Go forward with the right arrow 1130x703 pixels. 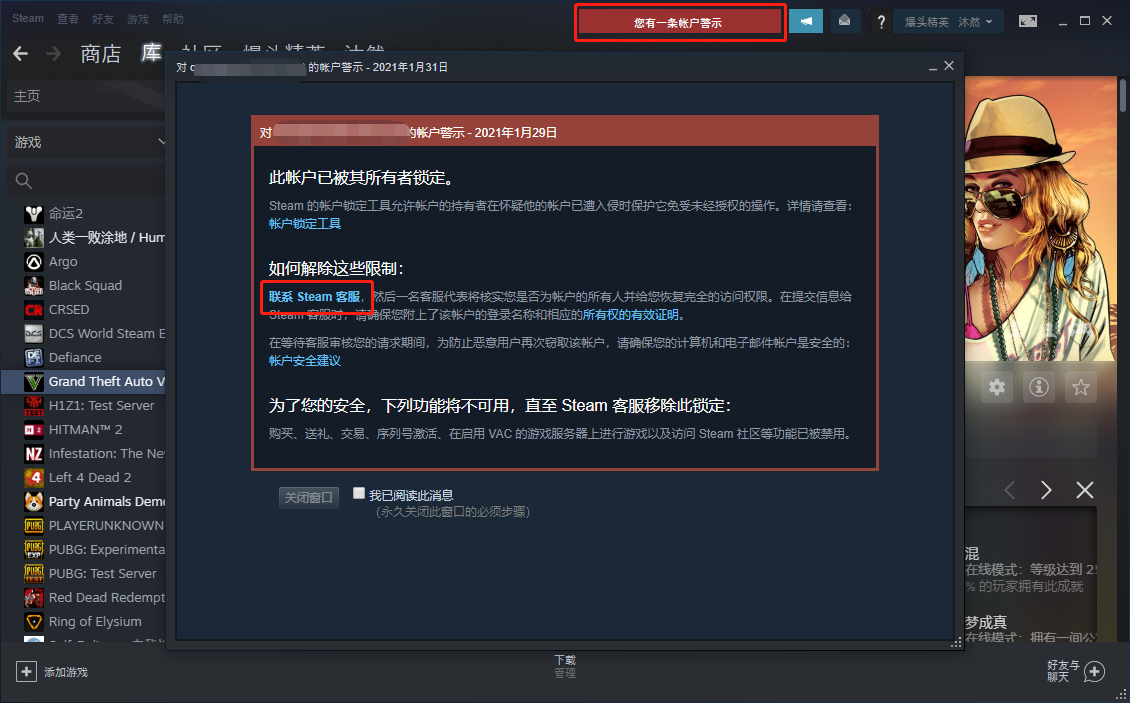click(x=53, y=53)
